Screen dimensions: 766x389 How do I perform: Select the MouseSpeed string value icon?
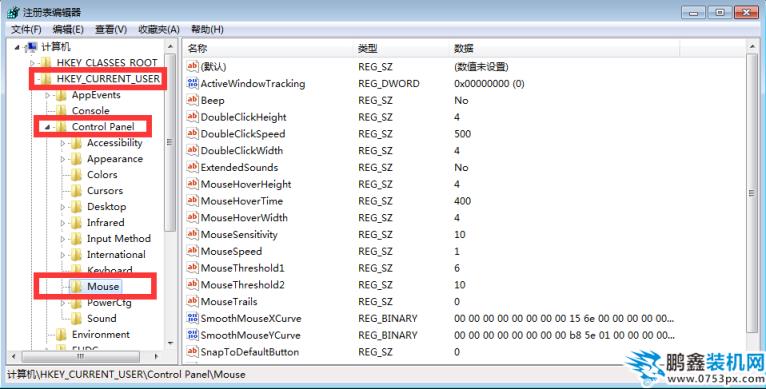point(192,251)
